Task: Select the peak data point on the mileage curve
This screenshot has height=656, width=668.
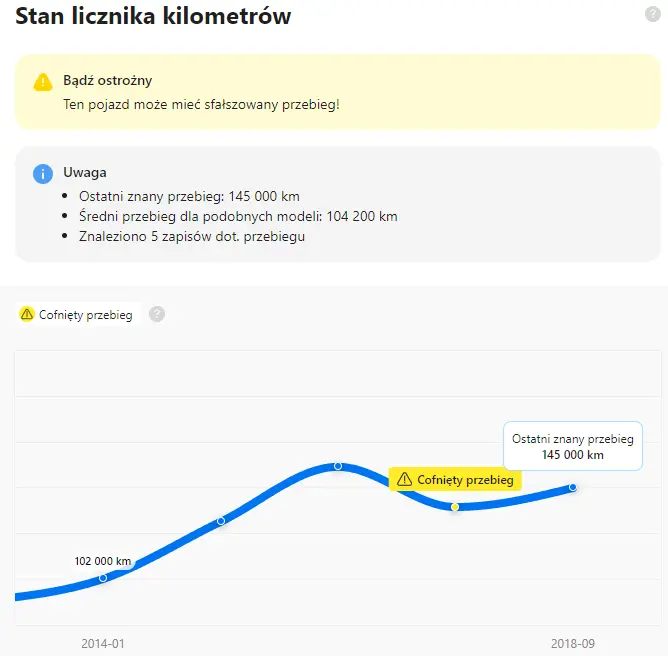Action: pyautogui.click(x=338, y=466)
